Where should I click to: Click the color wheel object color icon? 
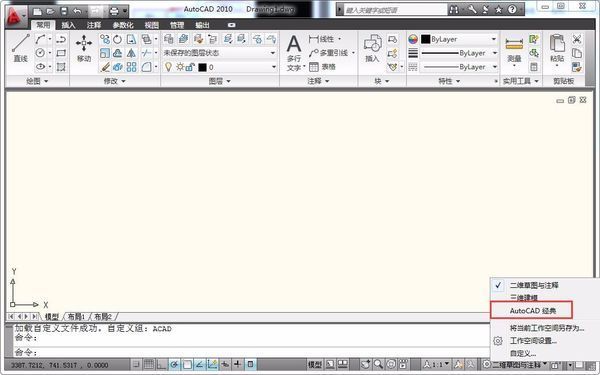(x=412, y=39)
